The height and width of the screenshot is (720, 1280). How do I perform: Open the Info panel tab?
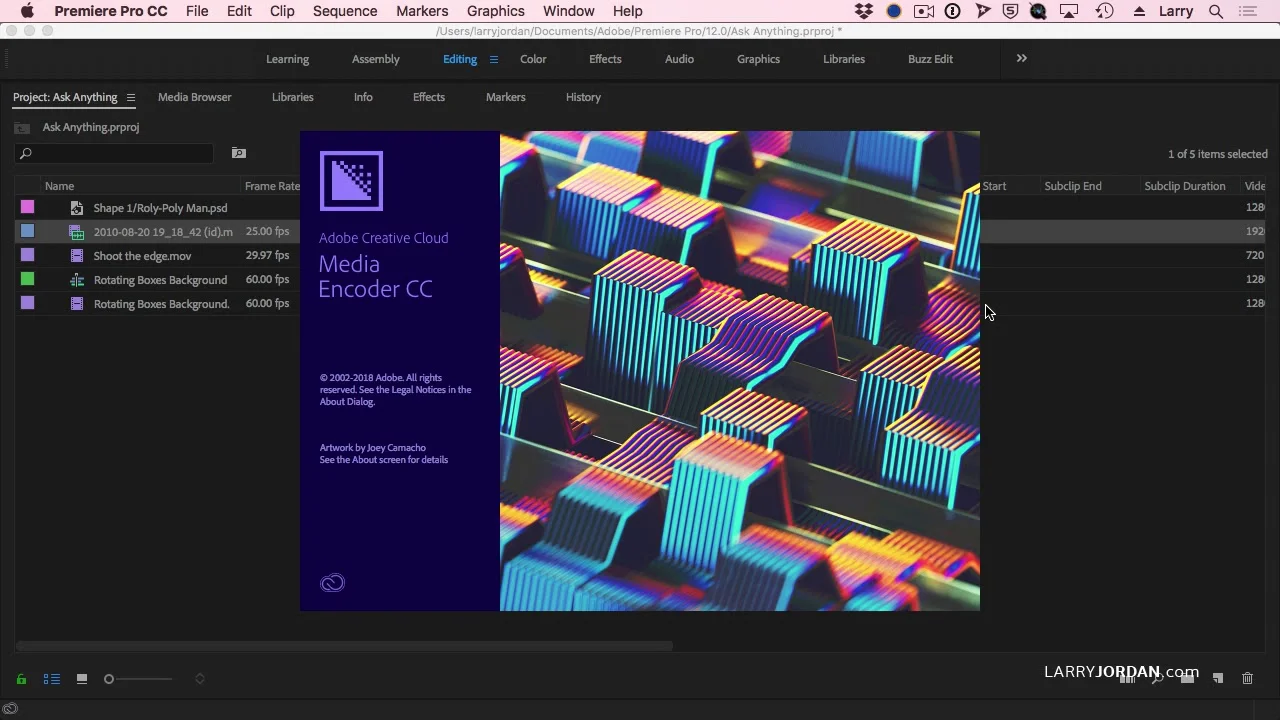363,97
